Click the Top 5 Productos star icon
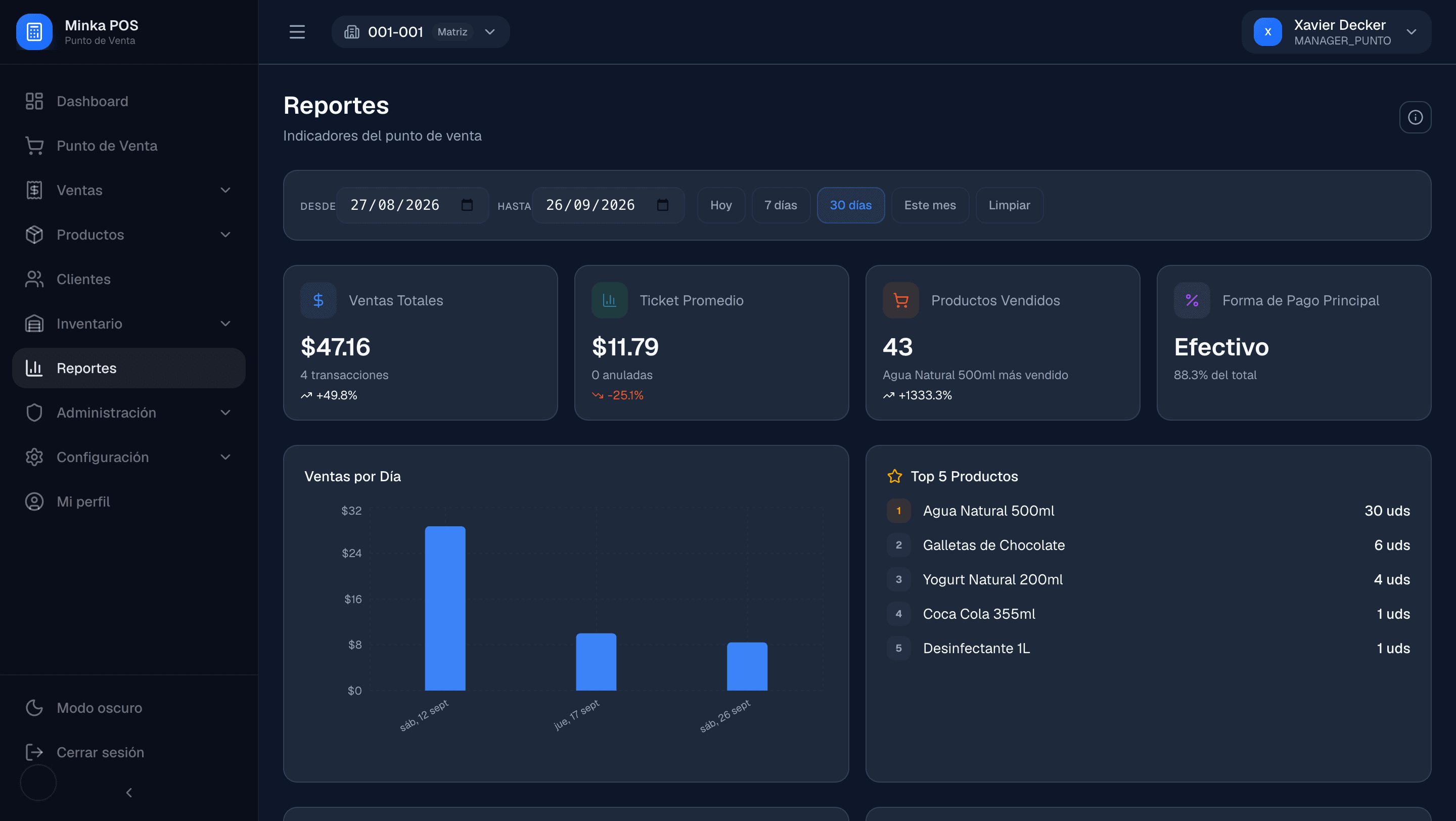Screen dimensions: 1456x821 894,476
